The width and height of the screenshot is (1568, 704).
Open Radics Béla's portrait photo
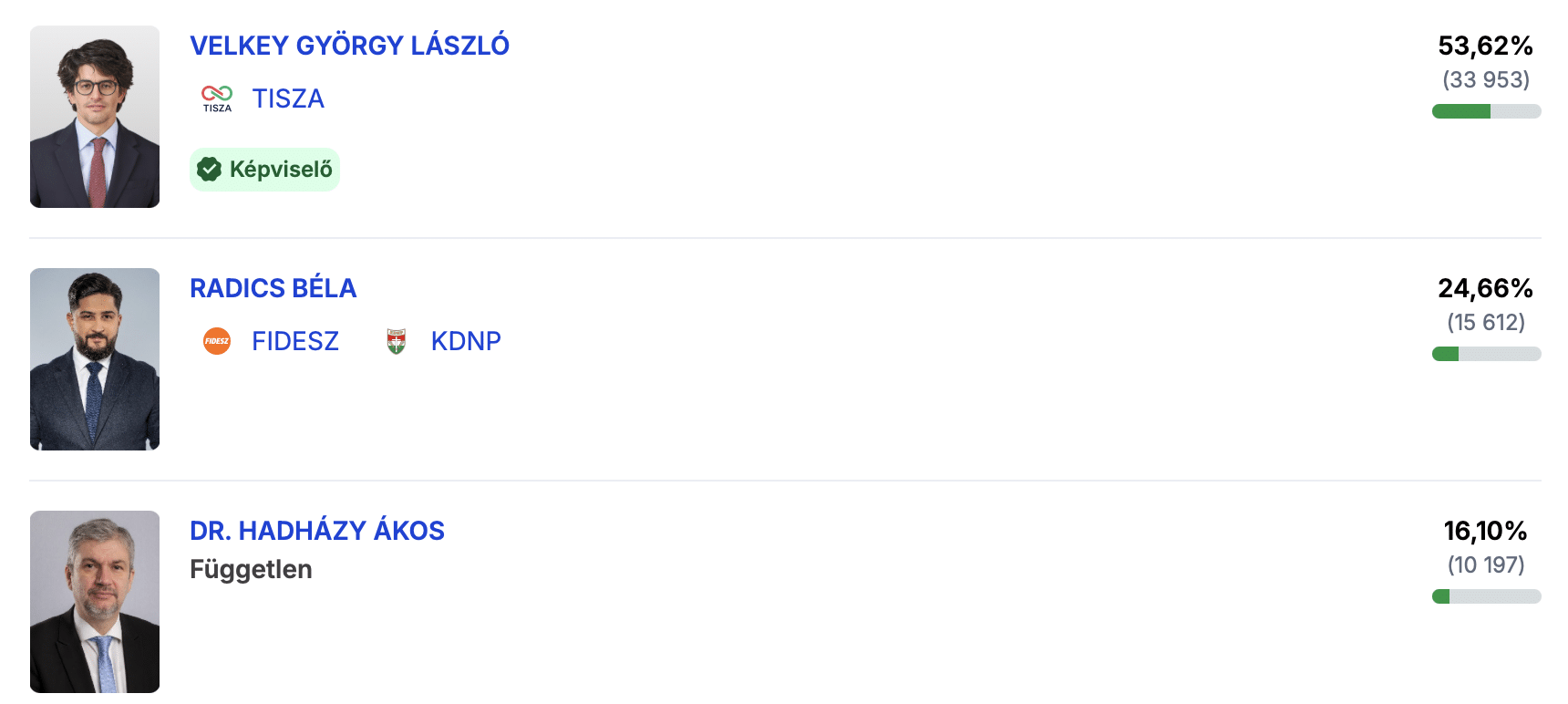click(x=95, y=359)
